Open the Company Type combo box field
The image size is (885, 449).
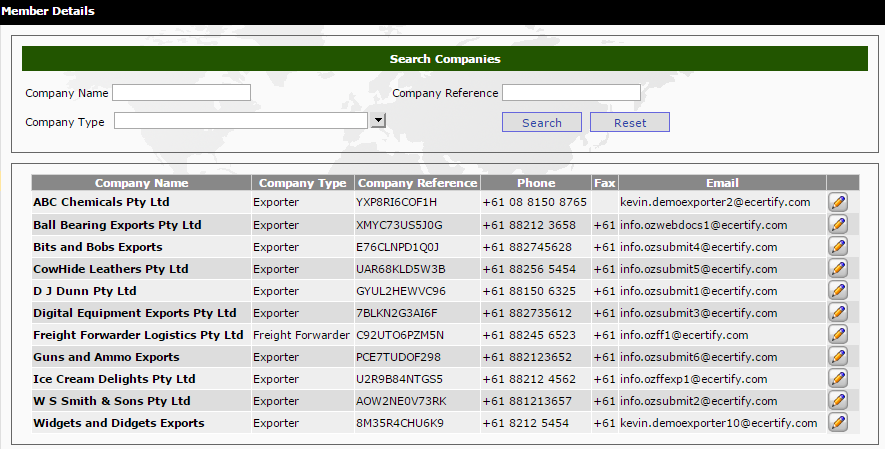[x=242, y=121]
